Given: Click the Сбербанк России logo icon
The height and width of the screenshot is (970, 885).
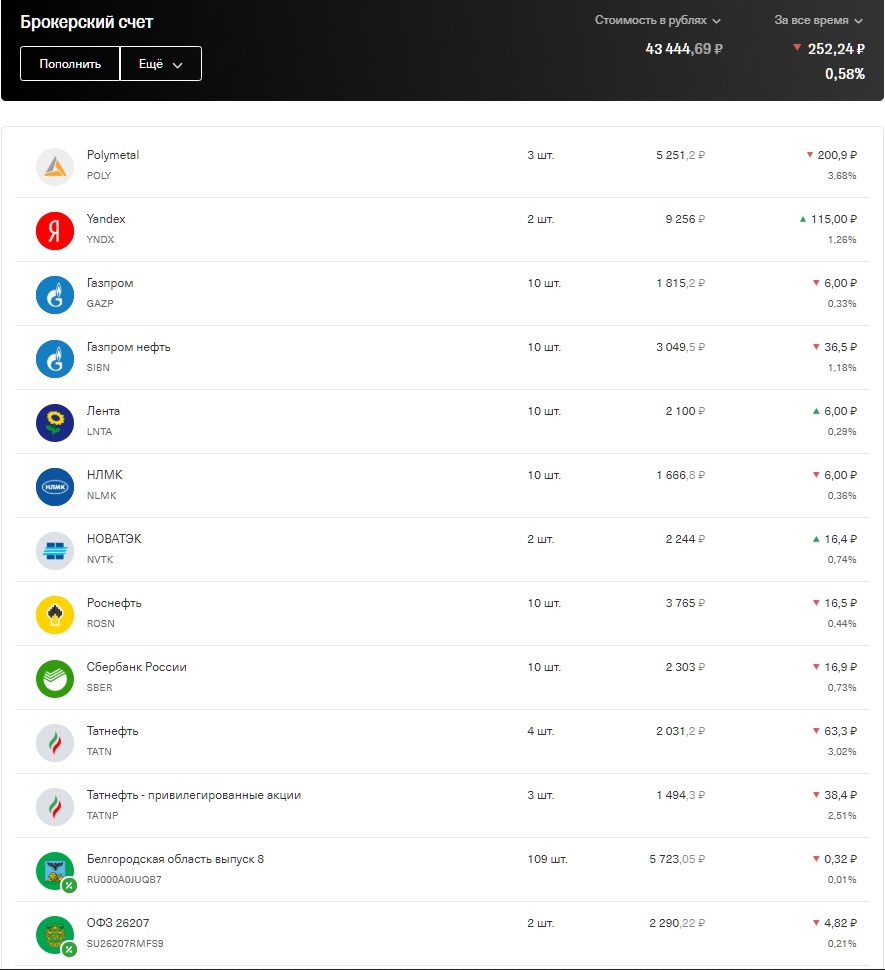Looking at the screenshot, I should 54,677.
